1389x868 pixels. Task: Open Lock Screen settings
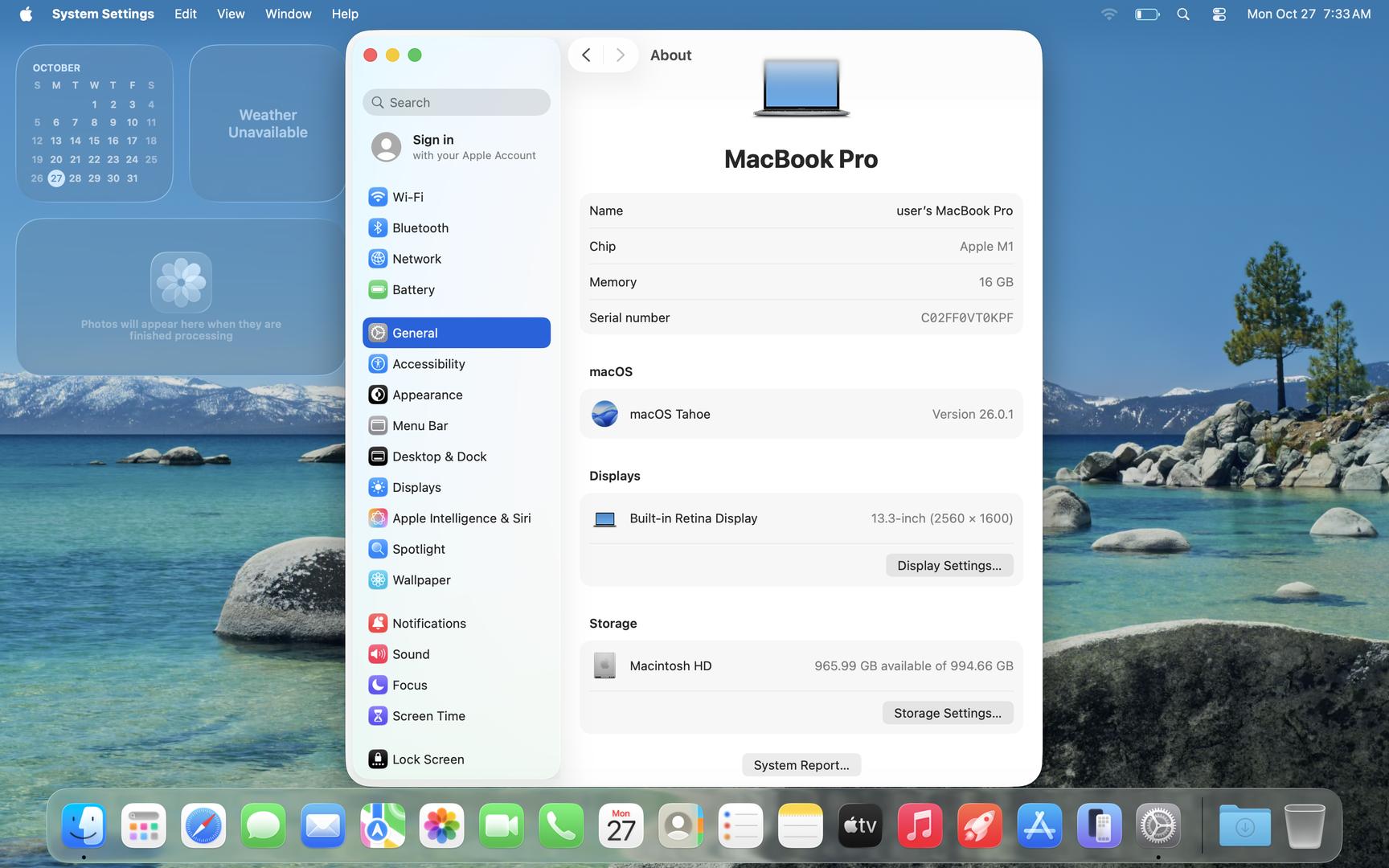pyautogui.click(x=427, y=759)
